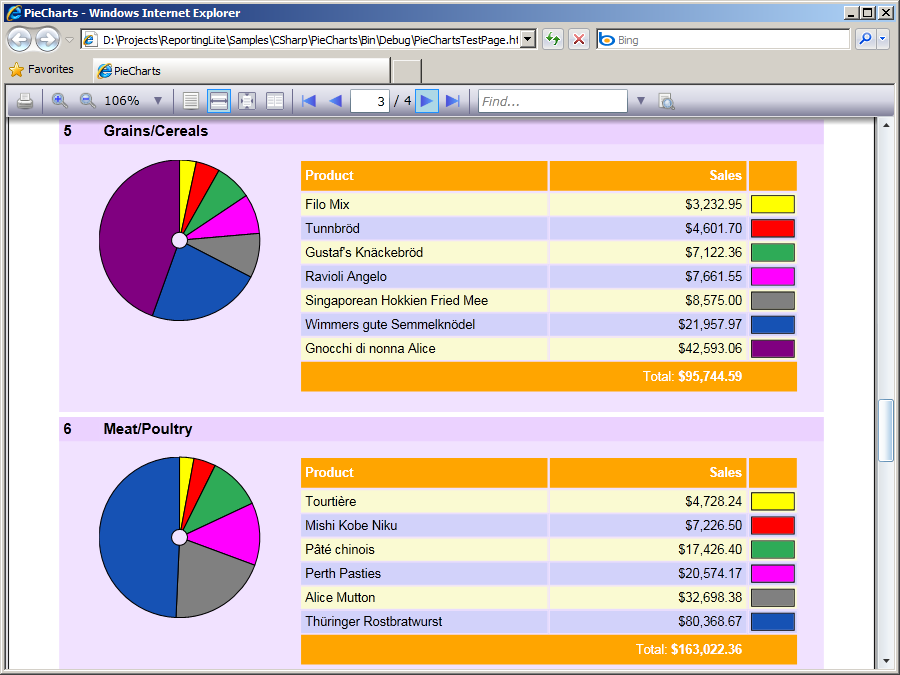Open the address bar history dropdown
Image resolution: width=900 pixels, height=675 pixels.
pyautogui.click(x=528, y=40)
